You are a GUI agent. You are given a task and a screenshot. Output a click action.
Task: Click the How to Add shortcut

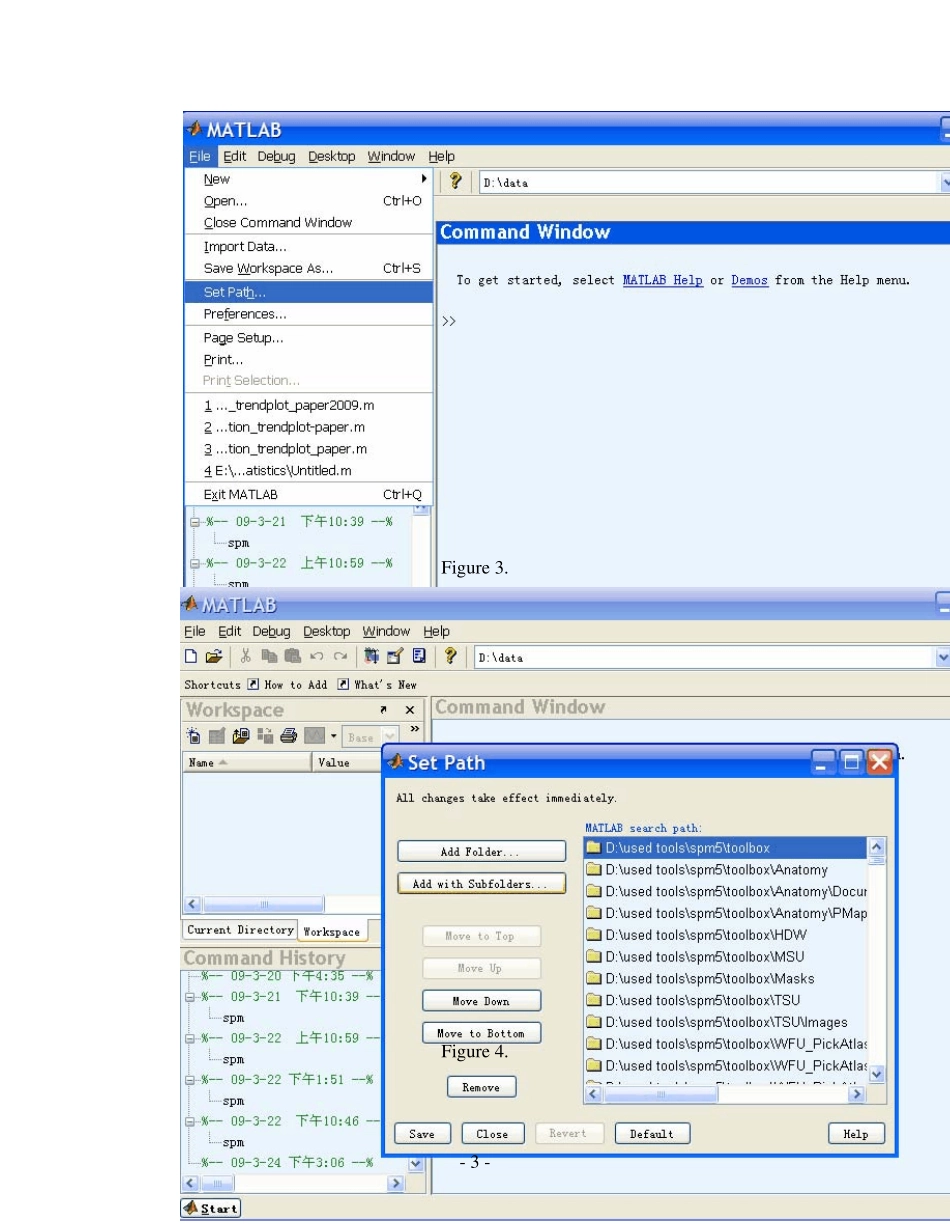tap(286, 685)
